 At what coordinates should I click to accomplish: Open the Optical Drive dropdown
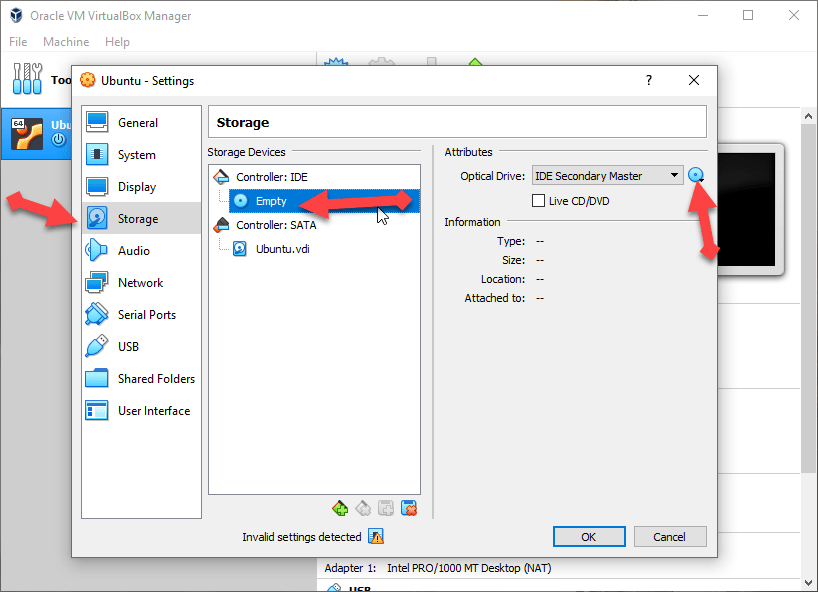pos(607,176)
